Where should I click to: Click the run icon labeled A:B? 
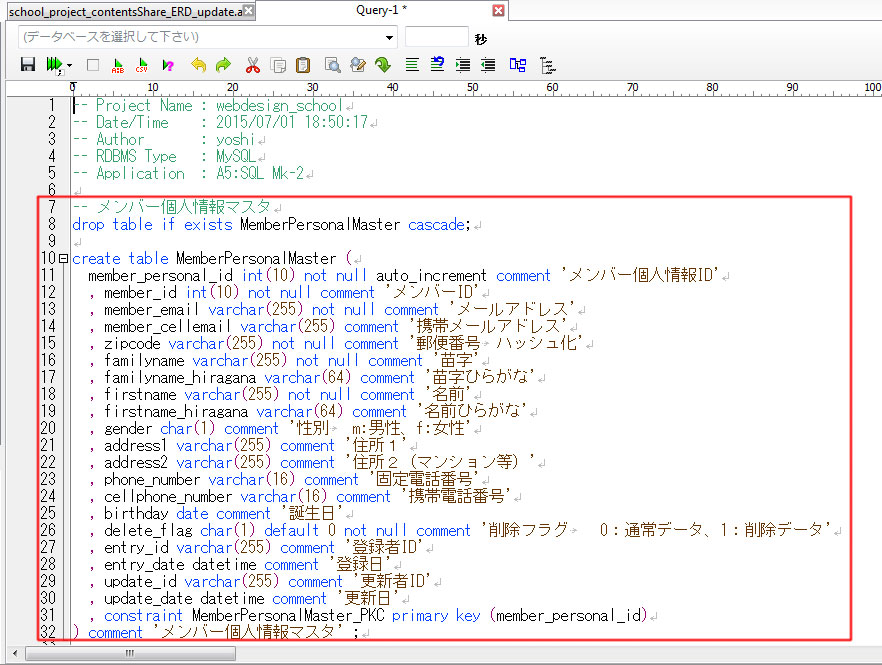click(118, 65)
